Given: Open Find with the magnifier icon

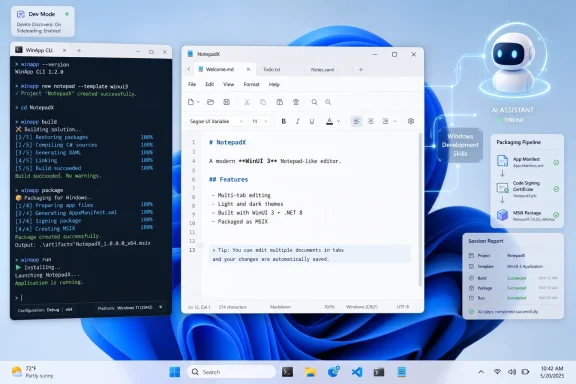Looking at the screenshot, I should pyautogui.click(x=314, y=102).
